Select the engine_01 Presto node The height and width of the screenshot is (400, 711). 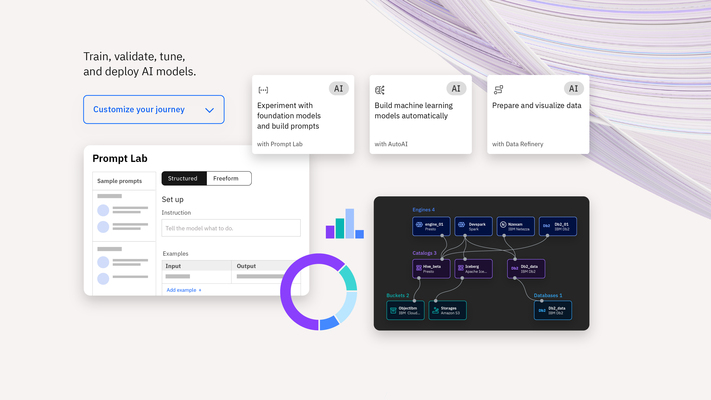(432, 226)
